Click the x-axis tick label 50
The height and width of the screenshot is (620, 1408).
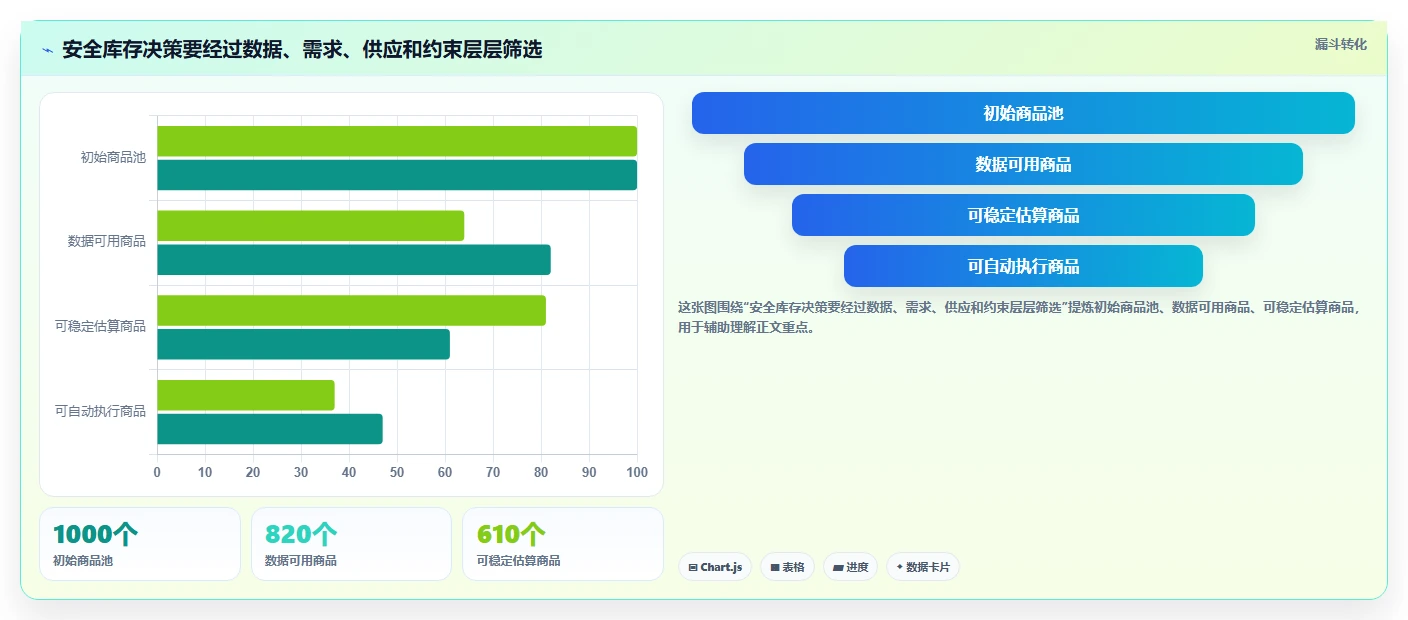397,472
